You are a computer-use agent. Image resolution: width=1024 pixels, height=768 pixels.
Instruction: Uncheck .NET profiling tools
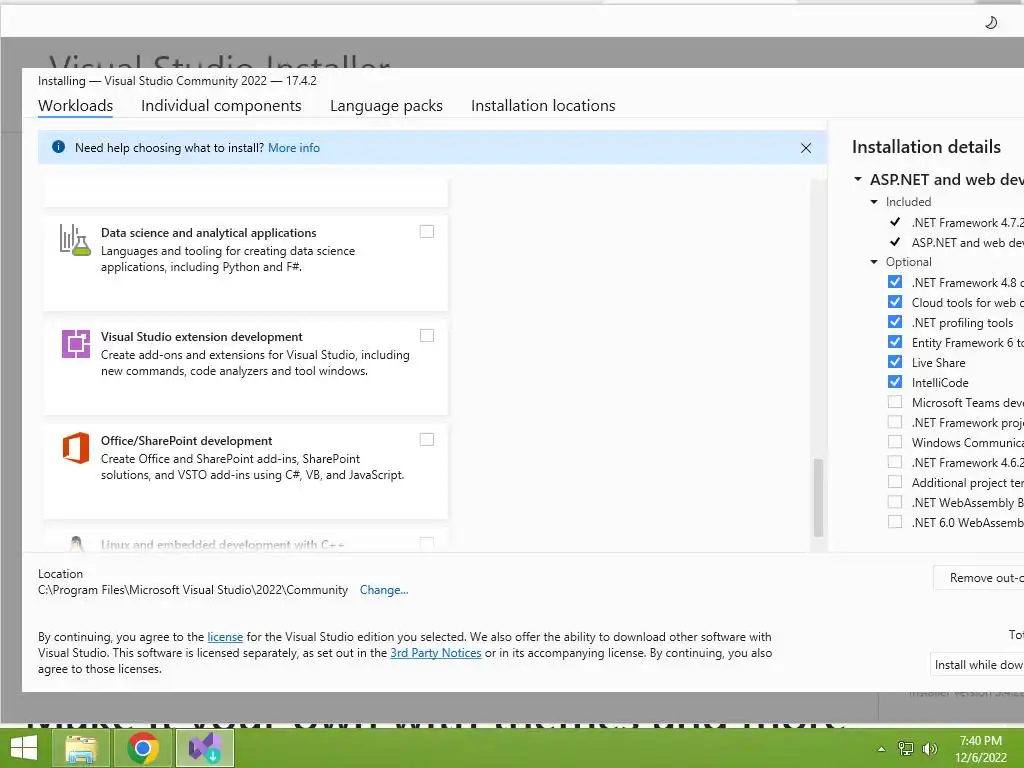(895, 321)
